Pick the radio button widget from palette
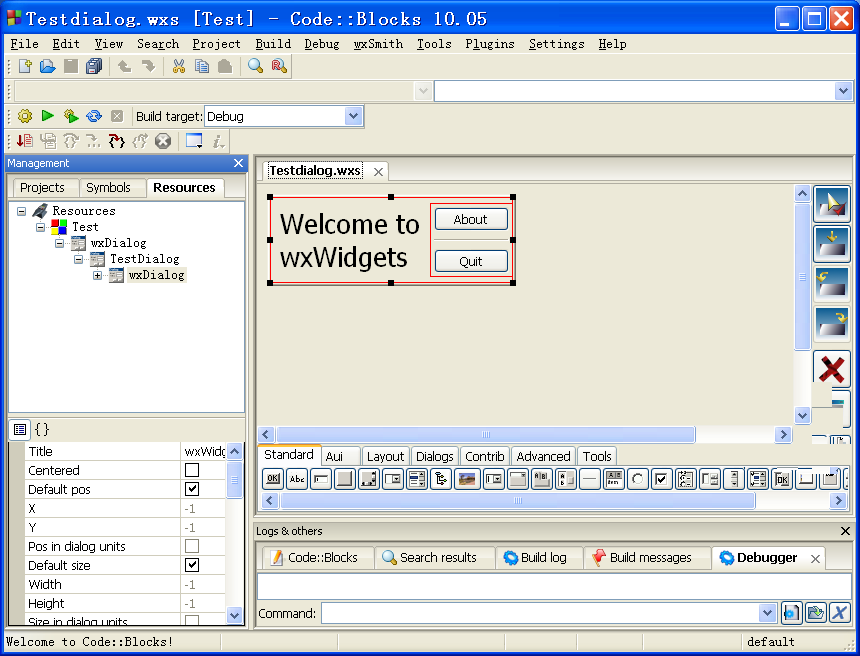Screen dimensions: 860x656 pos(637,479)
